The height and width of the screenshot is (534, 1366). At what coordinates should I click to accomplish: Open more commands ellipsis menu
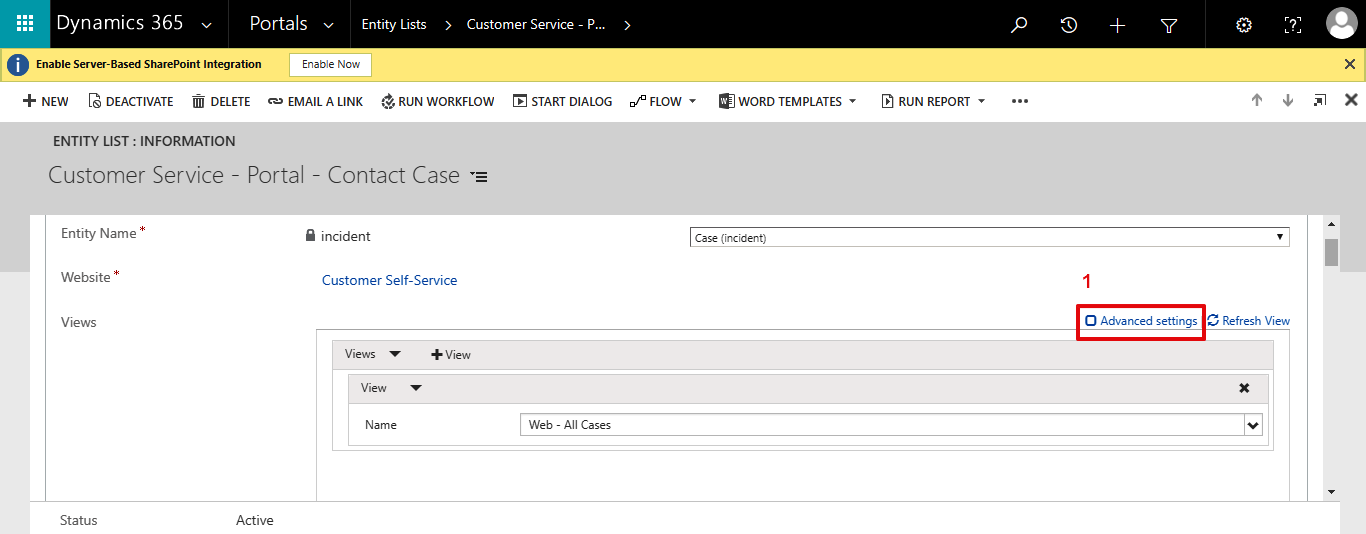click(x=1020, y=101)
